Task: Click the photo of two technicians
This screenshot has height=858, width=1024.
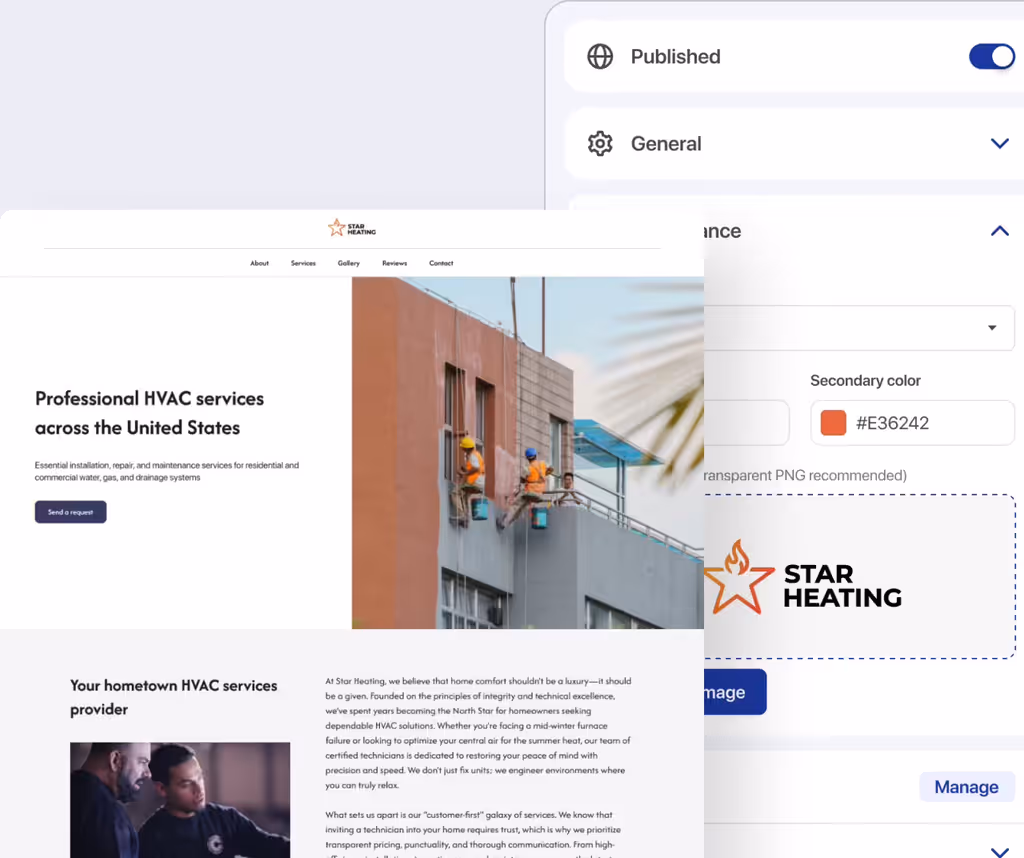Action: click(180, 800)
